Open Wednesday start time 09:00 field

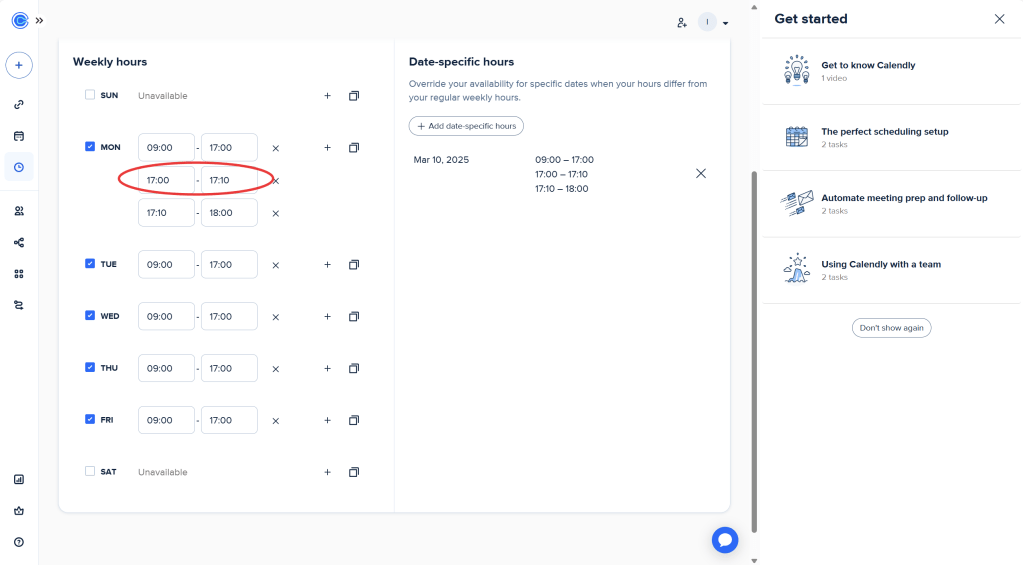point(166,317)
